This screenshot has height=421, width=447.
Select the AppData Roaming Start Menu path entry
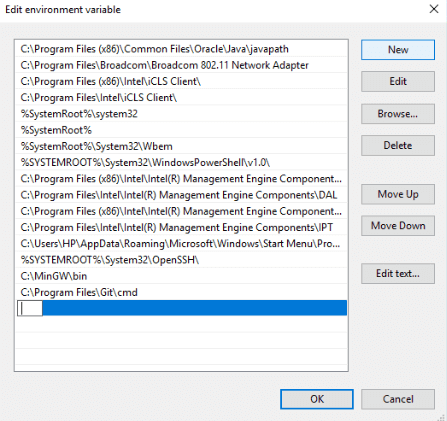(181, 244)
